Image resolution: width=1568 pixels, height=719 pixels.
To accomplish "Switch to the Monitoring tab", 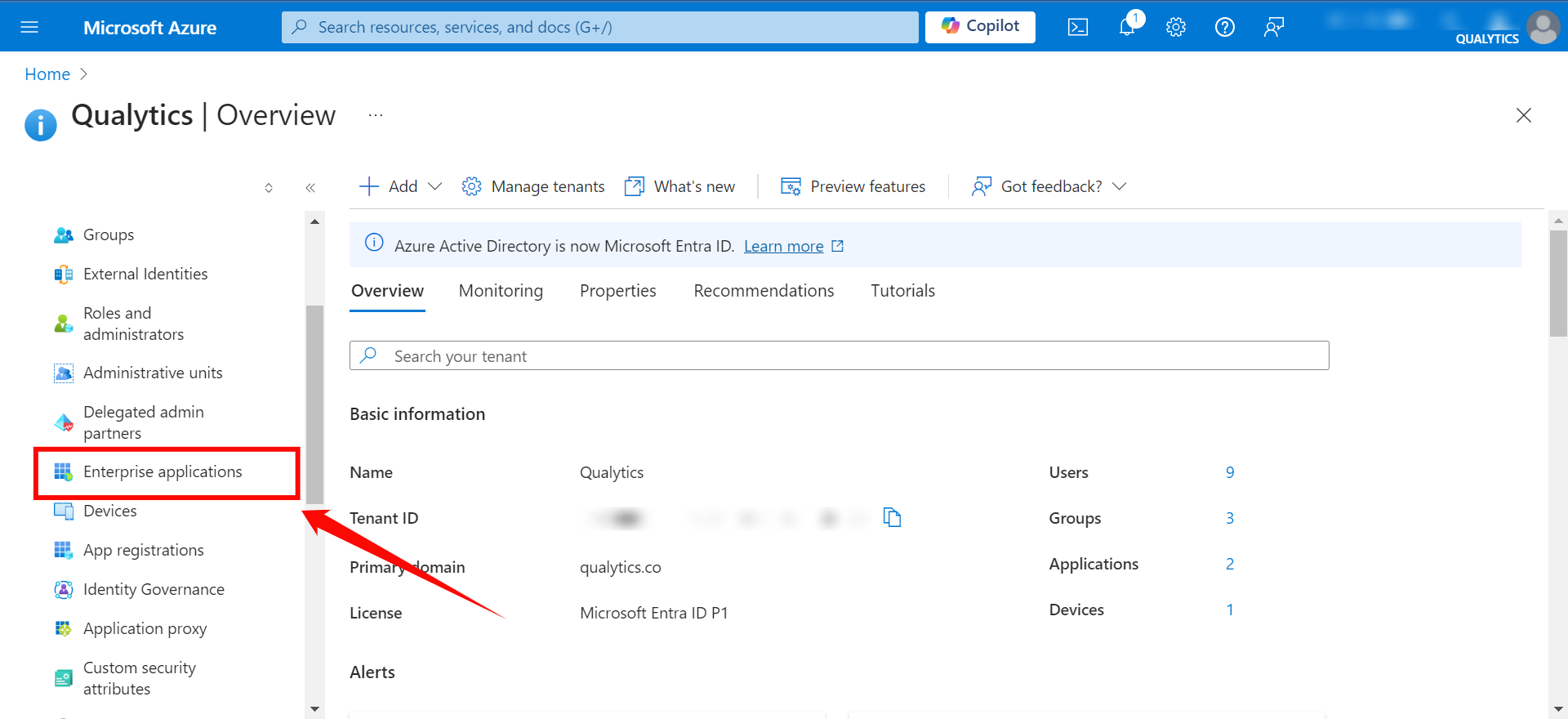I will click(501, 291).
